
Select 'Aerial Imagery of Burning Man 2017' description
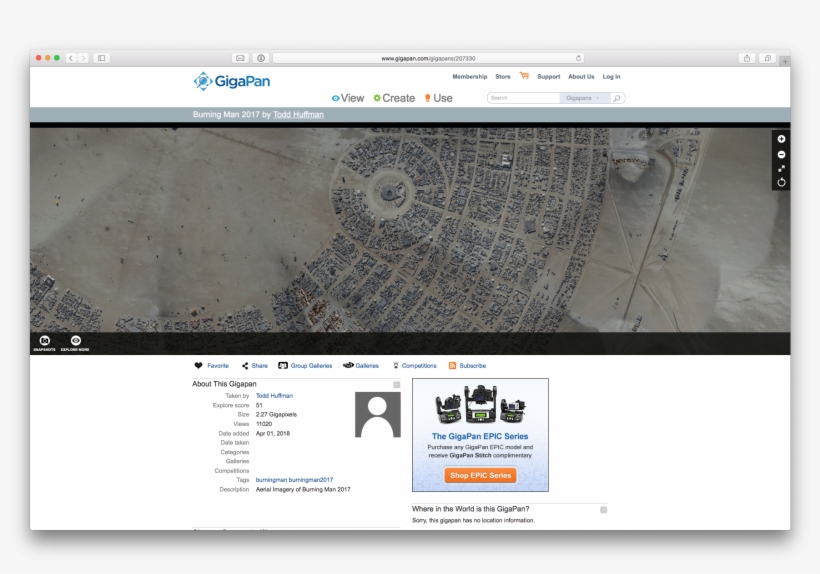tap(303, 489)
